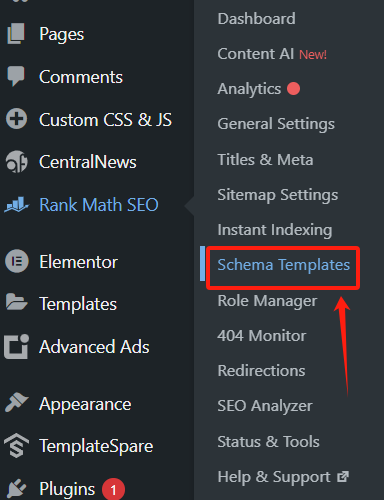Open General Settings submenu item
The height and width of the screenshot is (500, 384).
click(276, 124)
